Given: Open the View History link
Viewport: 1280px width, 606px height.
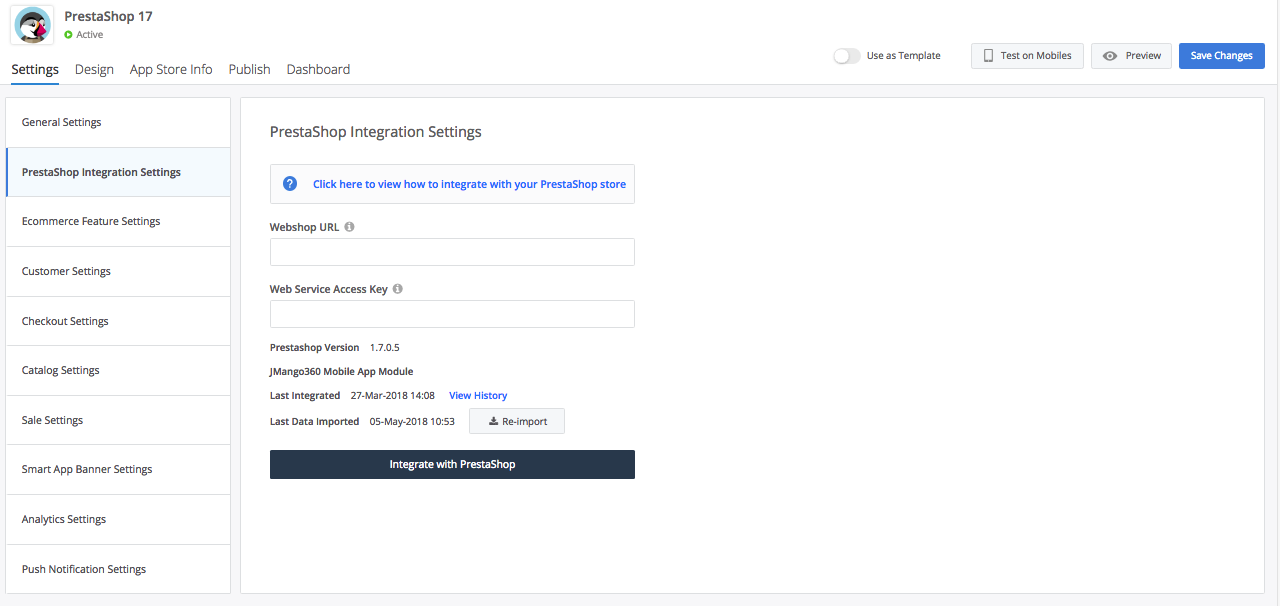Looking at the screenshot, I should (478, 396).
